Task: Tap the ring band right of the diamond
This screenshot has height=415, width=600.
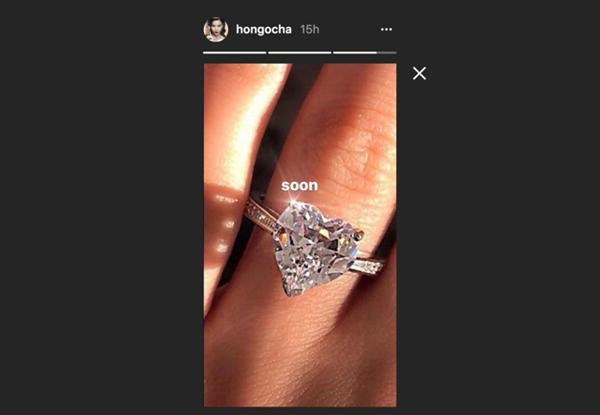Action: pos(367,265)
